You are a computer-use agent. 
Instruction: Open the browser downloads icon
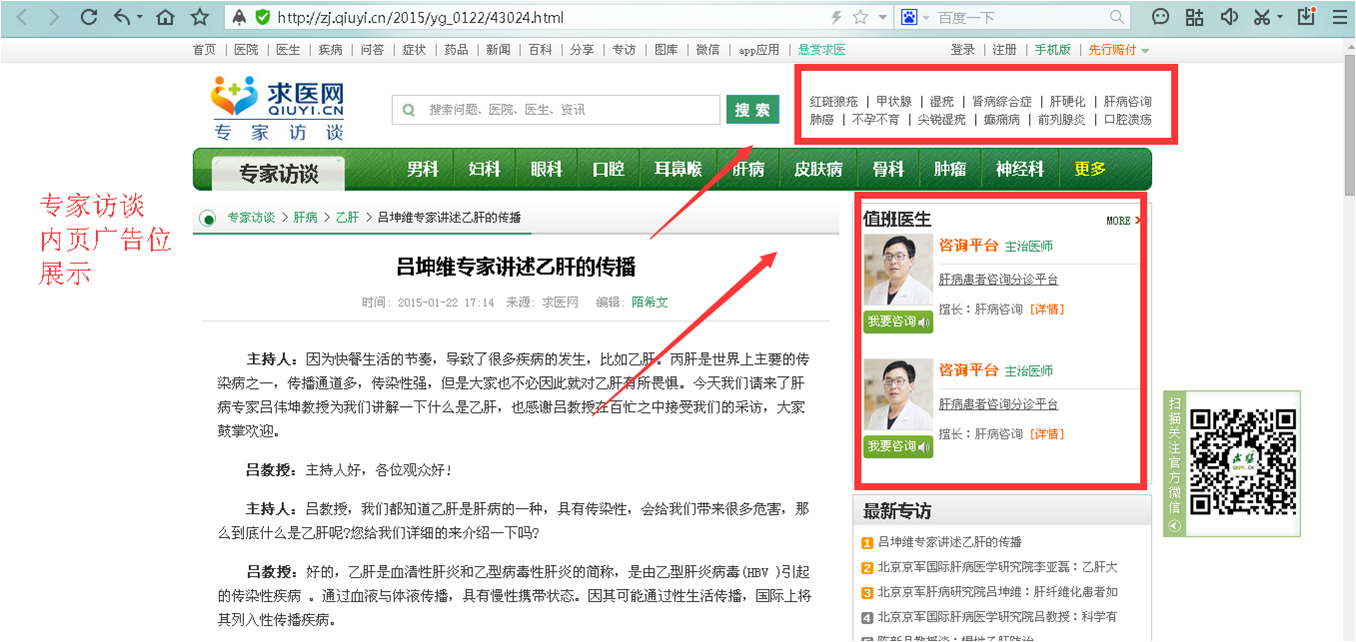click(1306, 17)
